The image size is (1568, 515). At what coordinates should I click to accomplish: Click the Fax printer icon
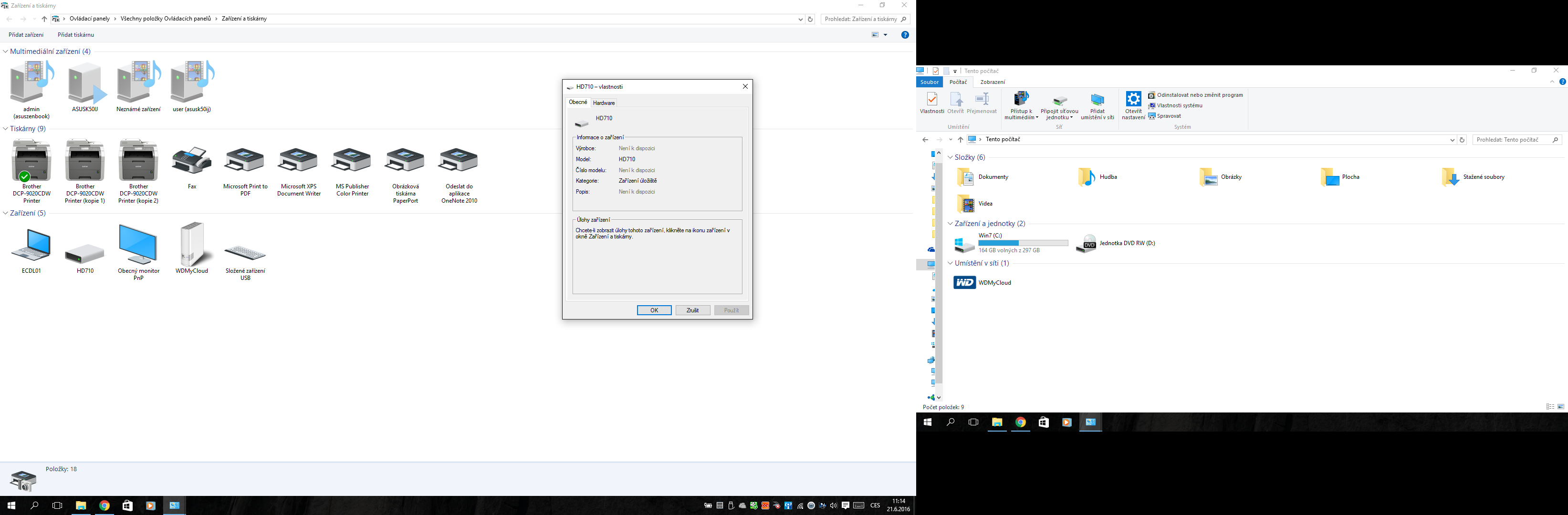pos(192,162)
